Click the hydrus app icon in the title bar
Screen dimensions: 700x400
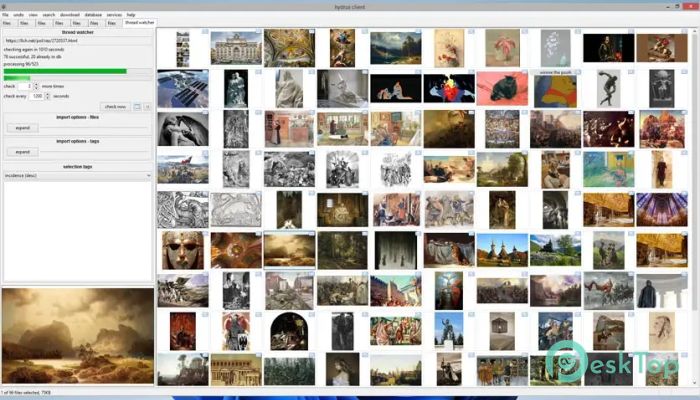coord(4,7)
